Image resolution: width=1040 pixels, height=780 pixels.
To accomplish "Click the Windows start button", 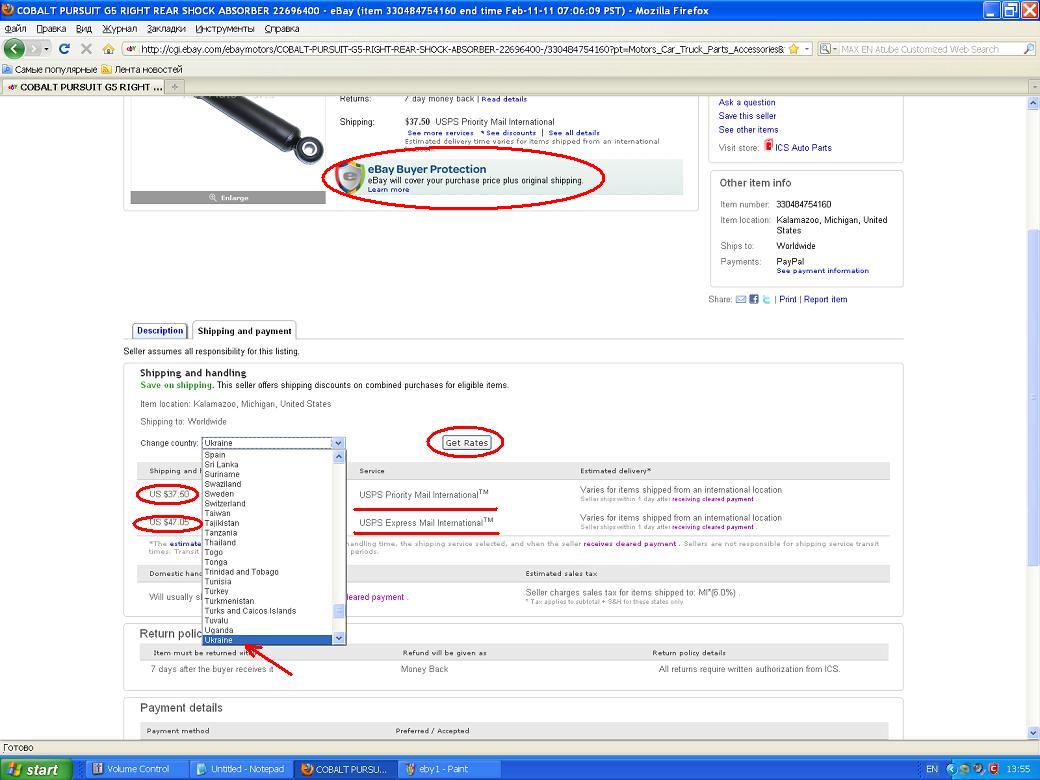I will pyautogui.click(x=35, y=769).
